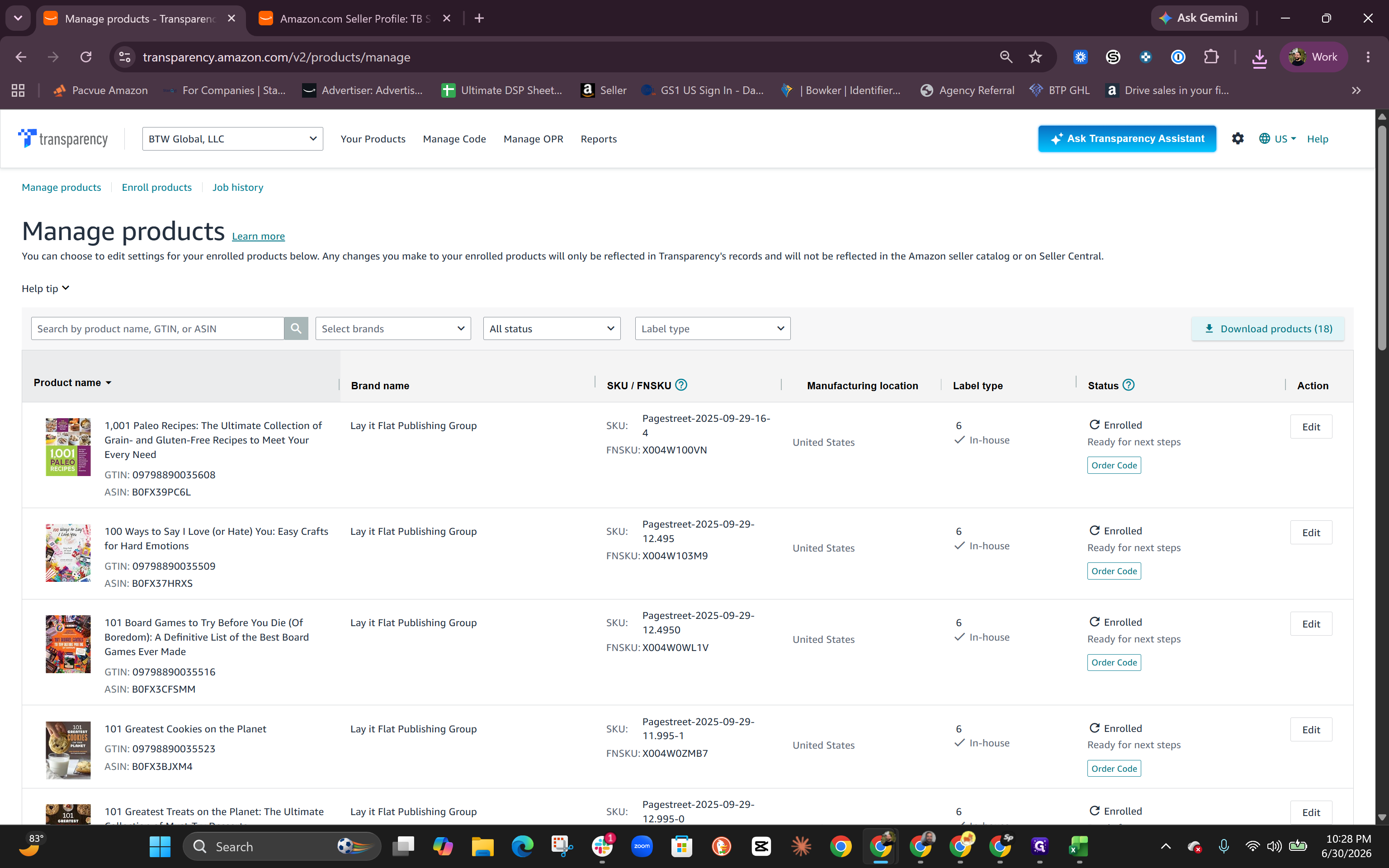
Task: View site information icon in address bar
Action: click(124, 57)
